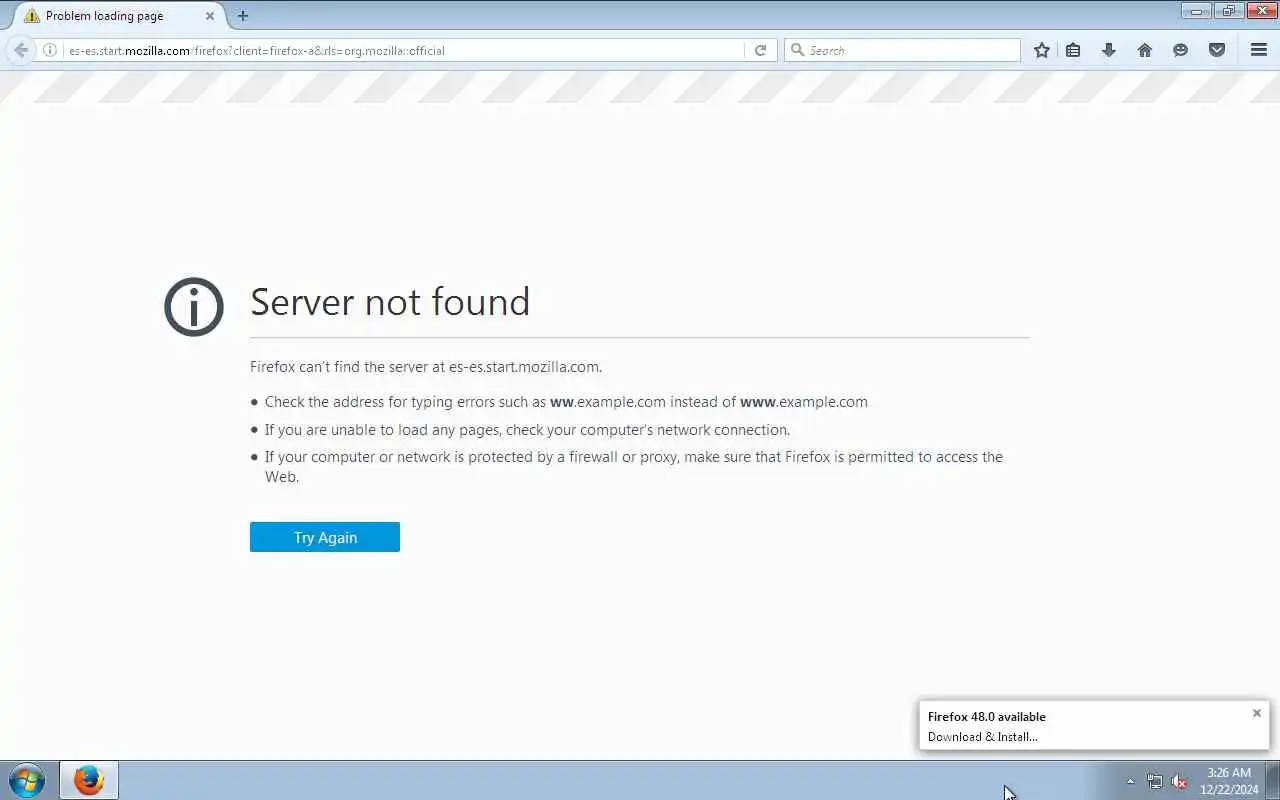Open the Firefox hamburger menu
Screen dimensions: 1280x800
(x=1259, y=50)
